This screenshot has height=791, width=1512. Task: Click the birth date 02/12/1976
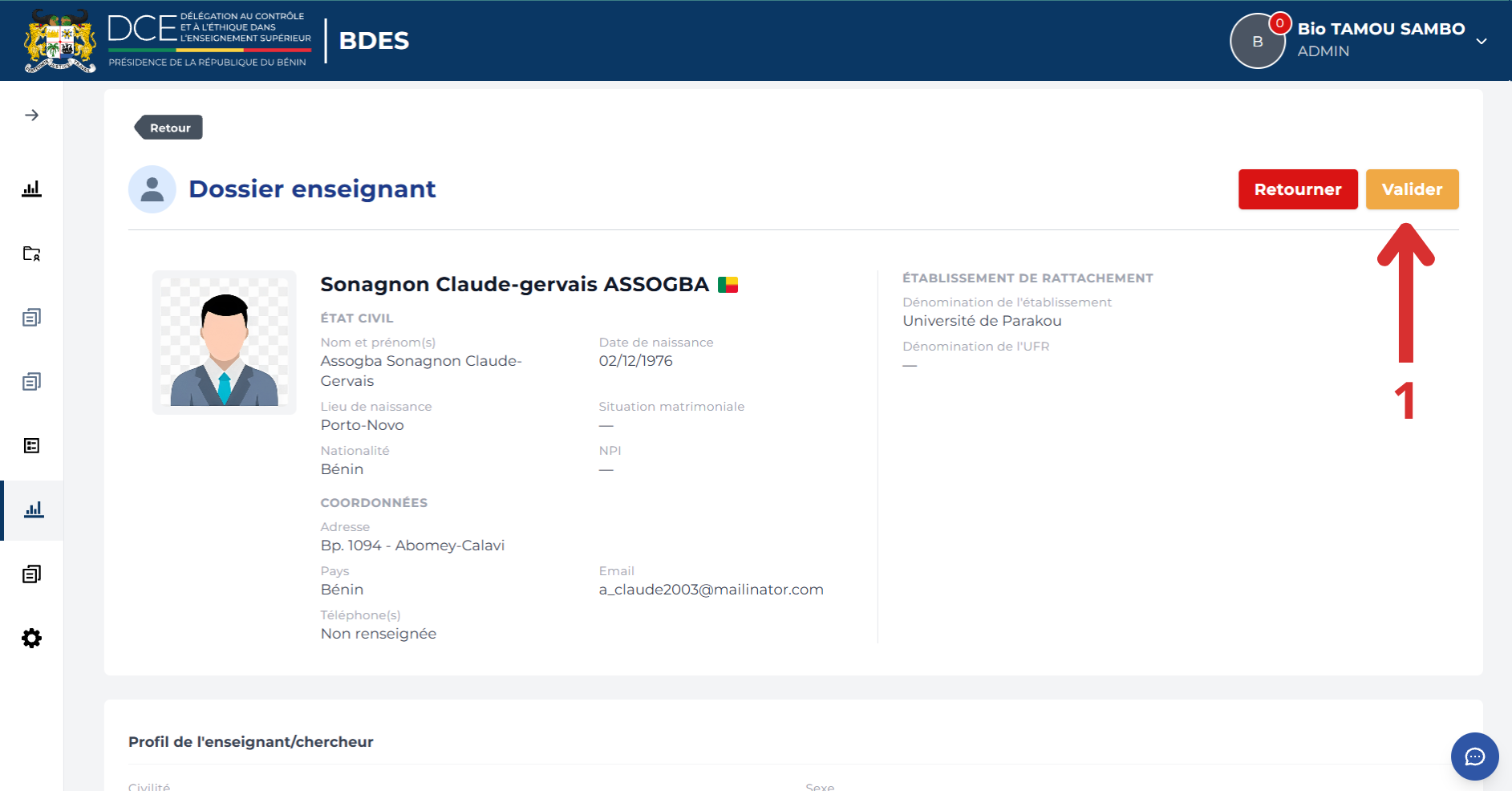click(x=635, y=361)
